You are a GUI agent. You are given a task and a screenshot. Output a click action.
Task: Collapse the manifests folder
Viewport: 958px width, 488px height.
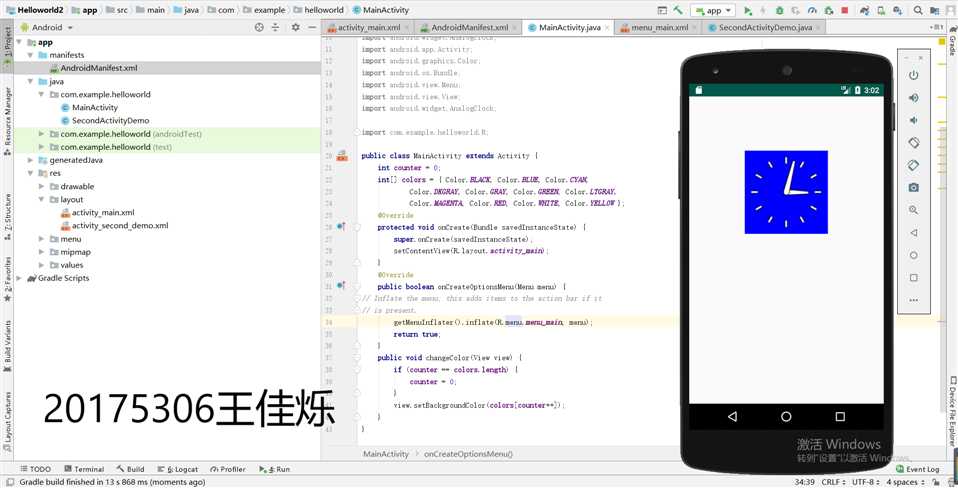click(30, 56)
